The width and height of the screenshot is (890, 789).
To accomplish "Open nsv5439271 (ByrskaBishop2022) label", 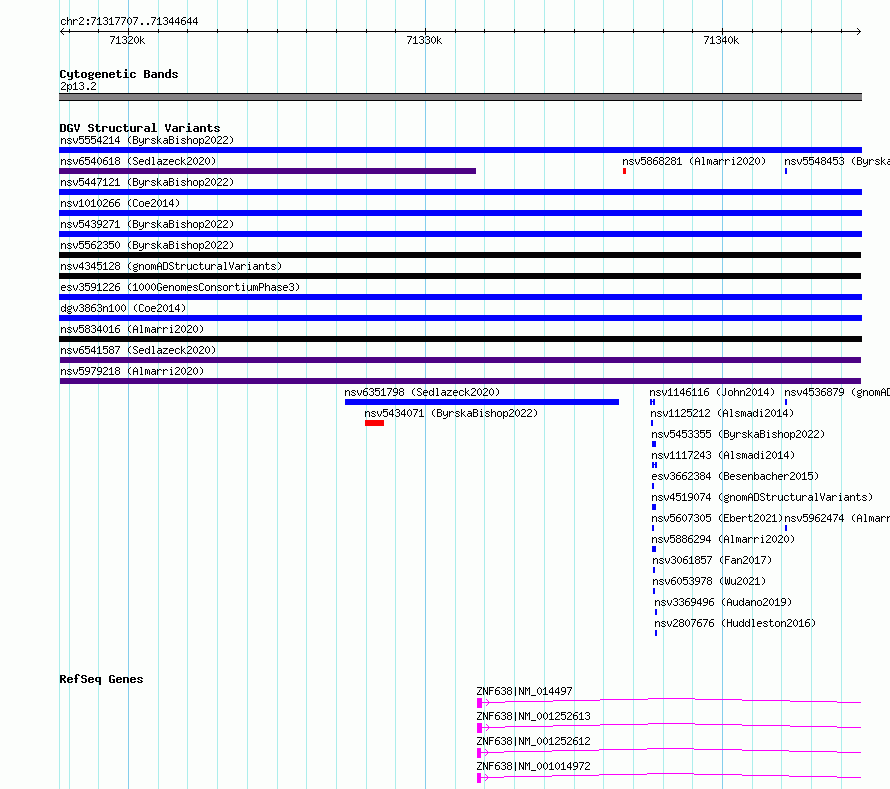I will pyautogui.click(x=147, y=224).
